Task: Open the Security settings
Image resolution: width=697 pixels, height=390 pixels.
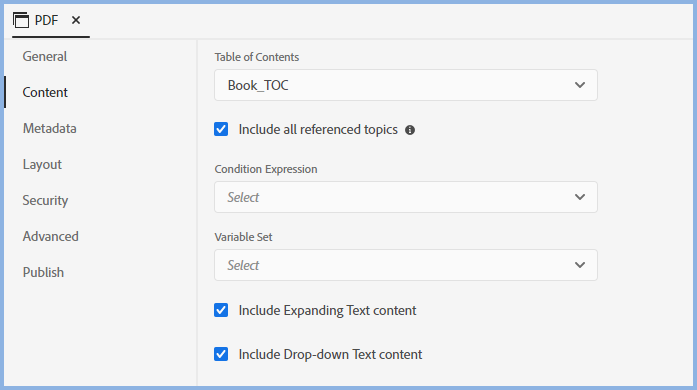Action: coord(45,201)
